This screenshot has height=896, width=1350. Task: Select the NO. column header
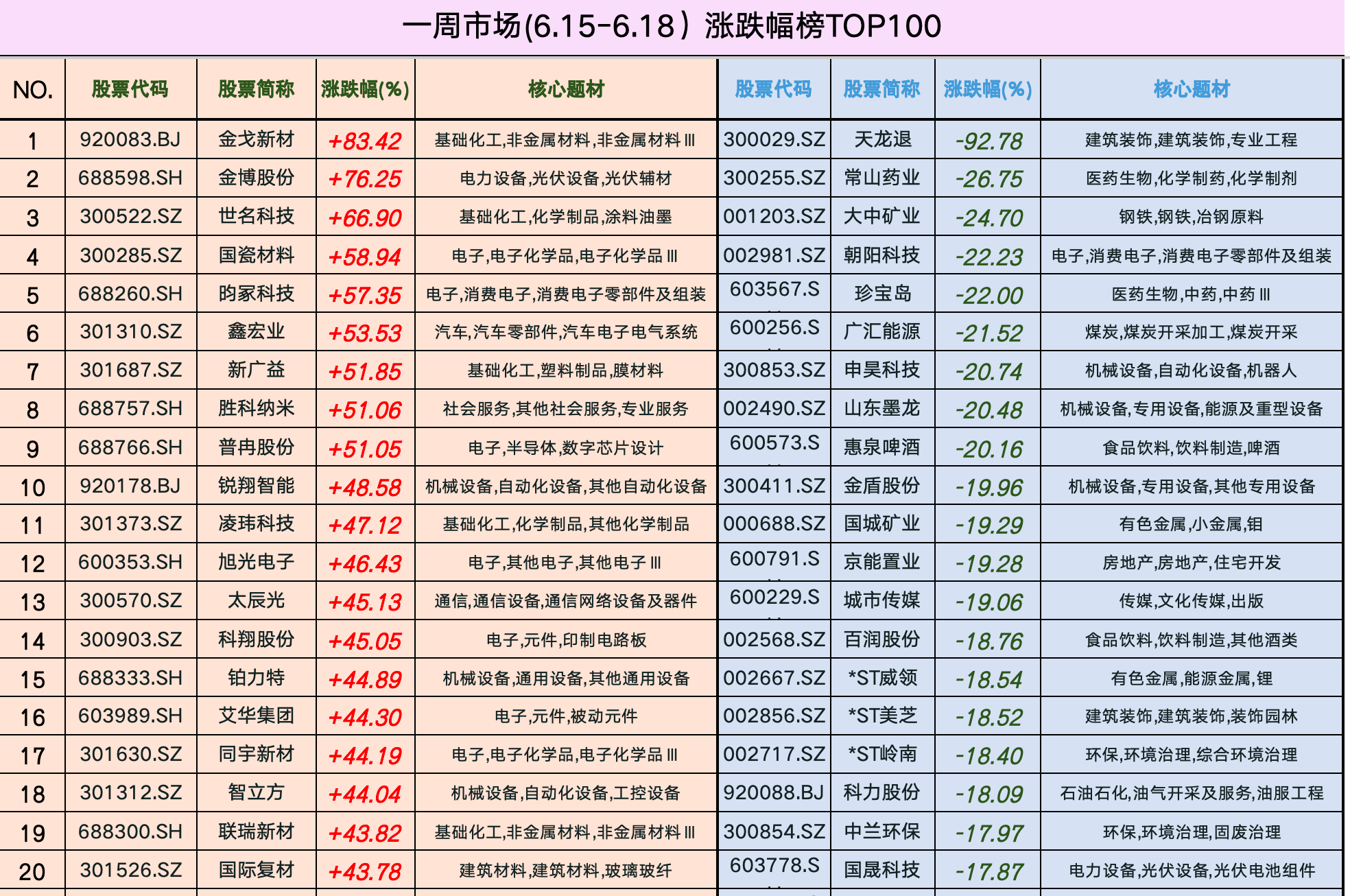pyautogui.click(x=32, y=90)
